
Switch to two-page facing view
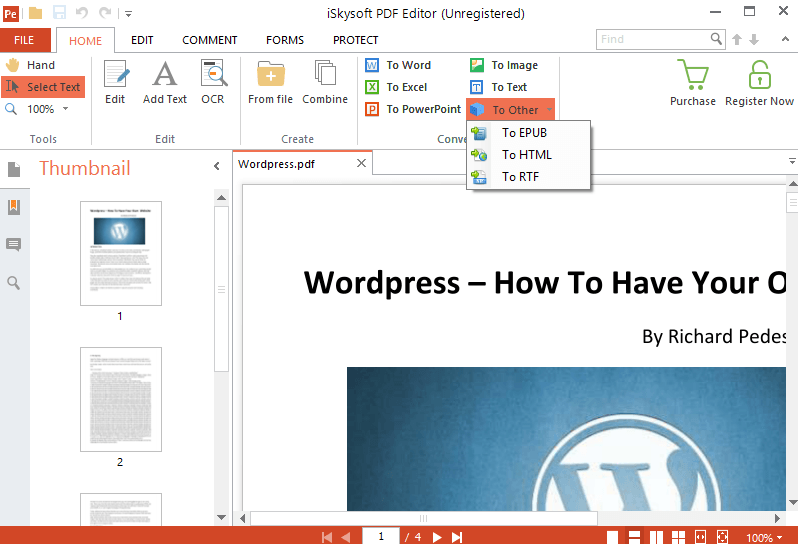tap(657, 537)
